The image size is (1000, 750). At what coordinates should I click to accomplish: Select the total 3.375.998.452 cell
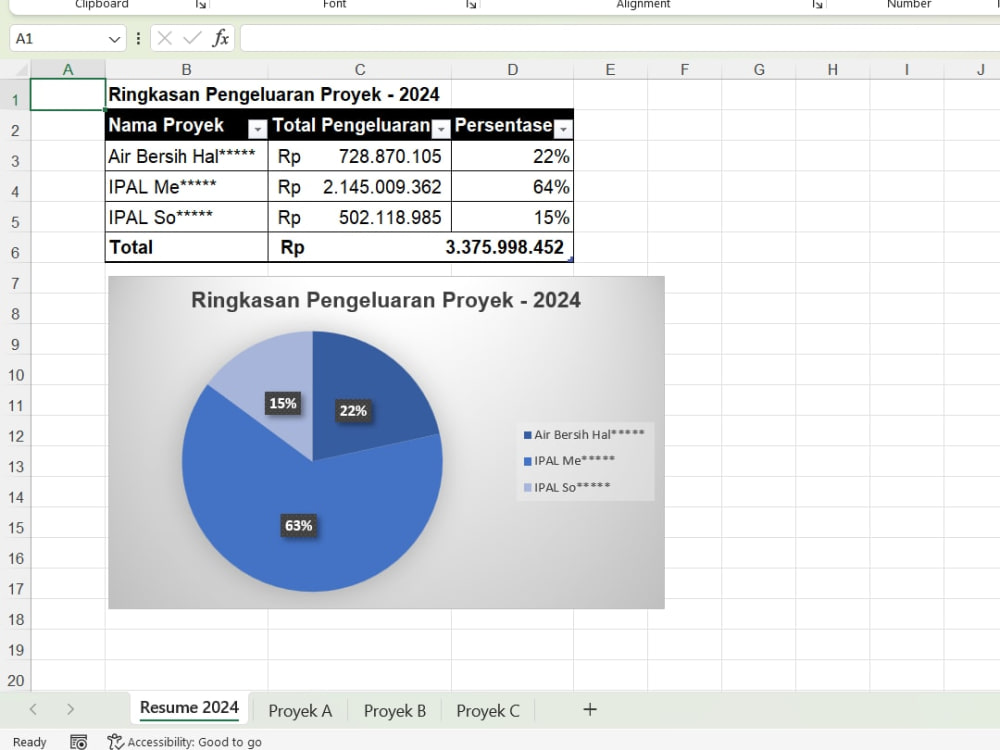pos(421,247)
